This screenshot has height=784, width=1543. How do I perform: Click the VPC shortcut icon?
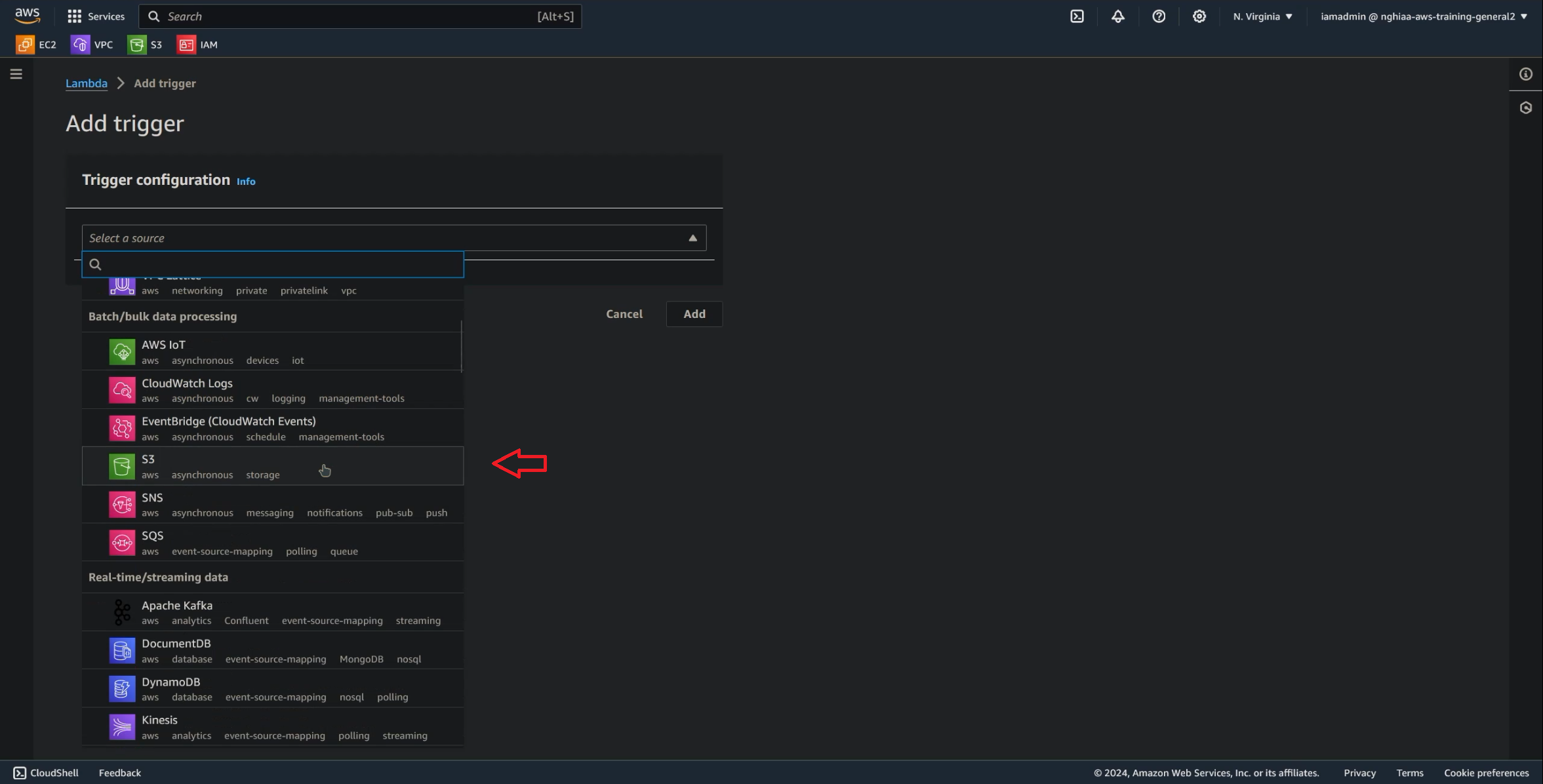pos(80,45)
